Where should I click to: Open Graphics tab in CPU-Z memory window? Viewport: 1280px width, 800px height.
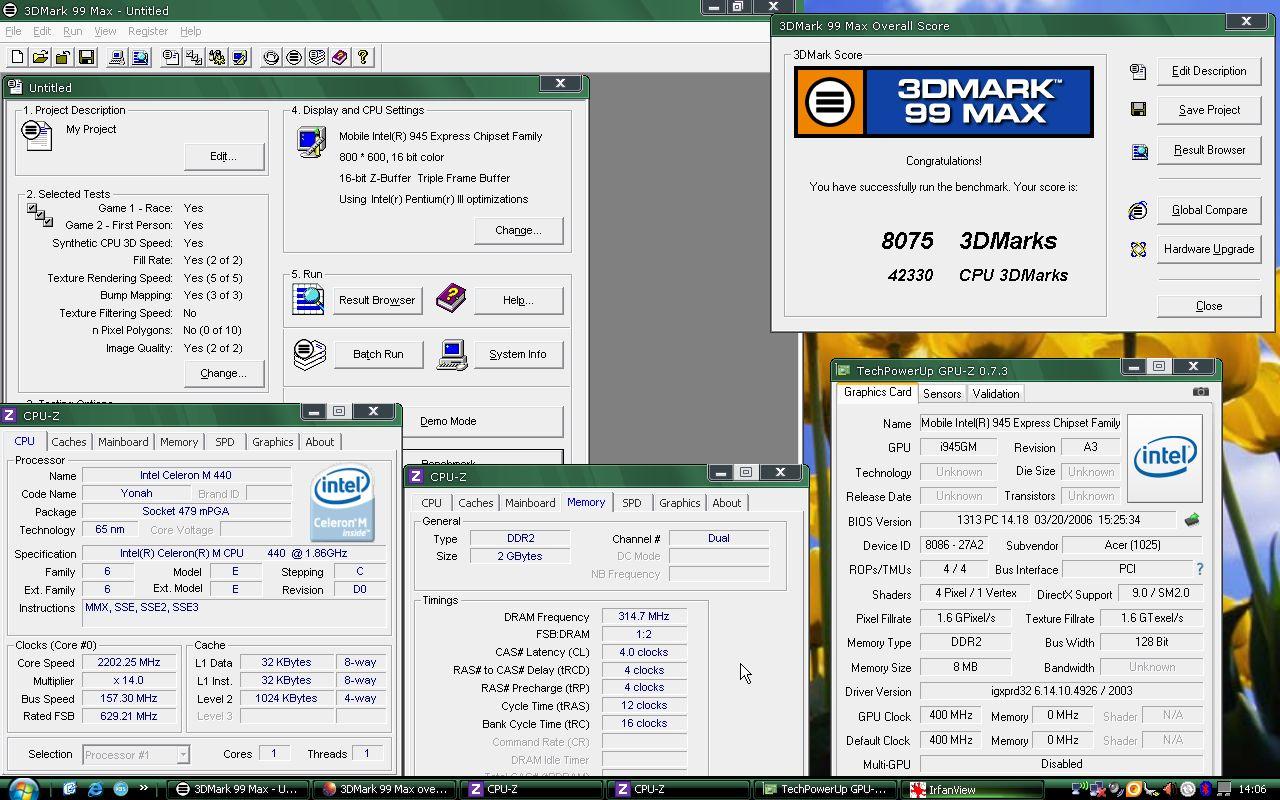[x=680, y=503]
